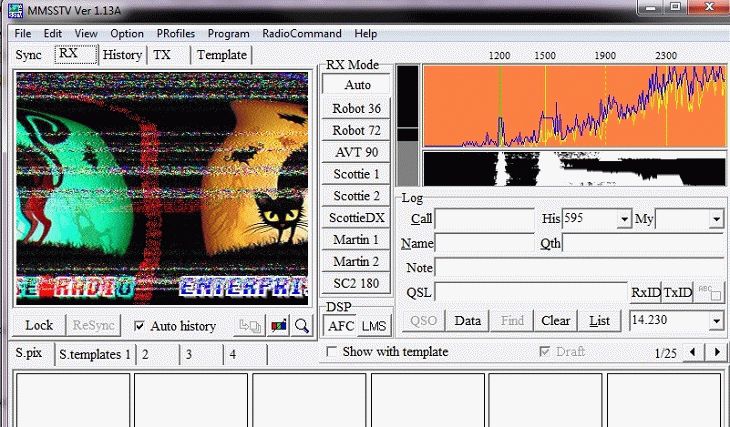Screen dimensions: 730x427
Task: Toggle the Lock button under the image
Action: 39,325
